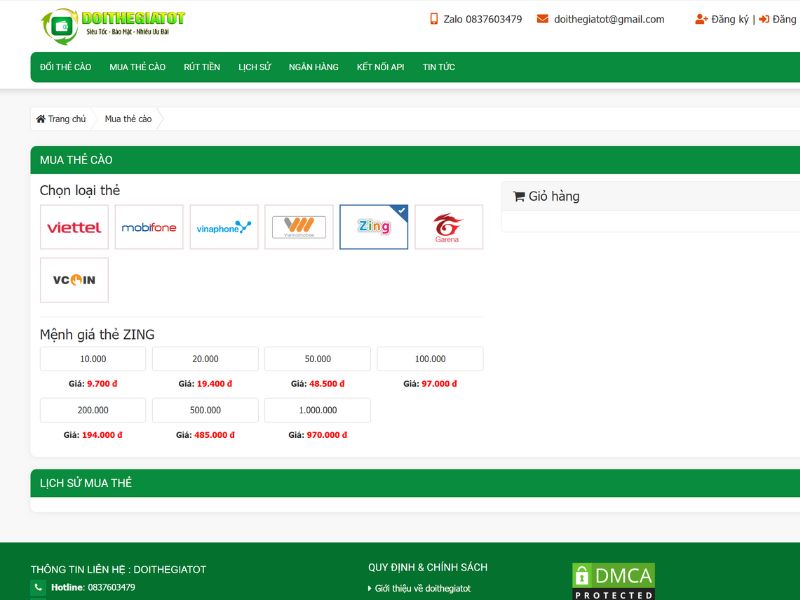Click the Đăng ký user icon
This screenshot has width=800, height=600.
[x=702, y=19]
